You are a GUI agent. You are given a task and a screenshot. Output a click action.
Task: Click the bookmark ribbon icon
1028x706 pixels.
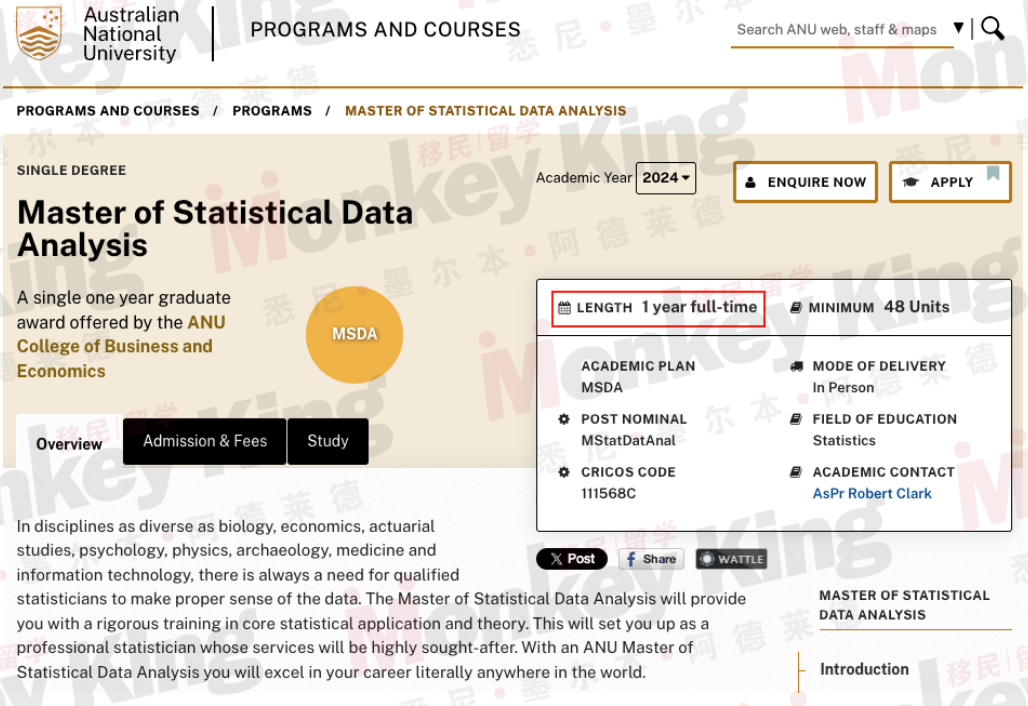point(993,173)
